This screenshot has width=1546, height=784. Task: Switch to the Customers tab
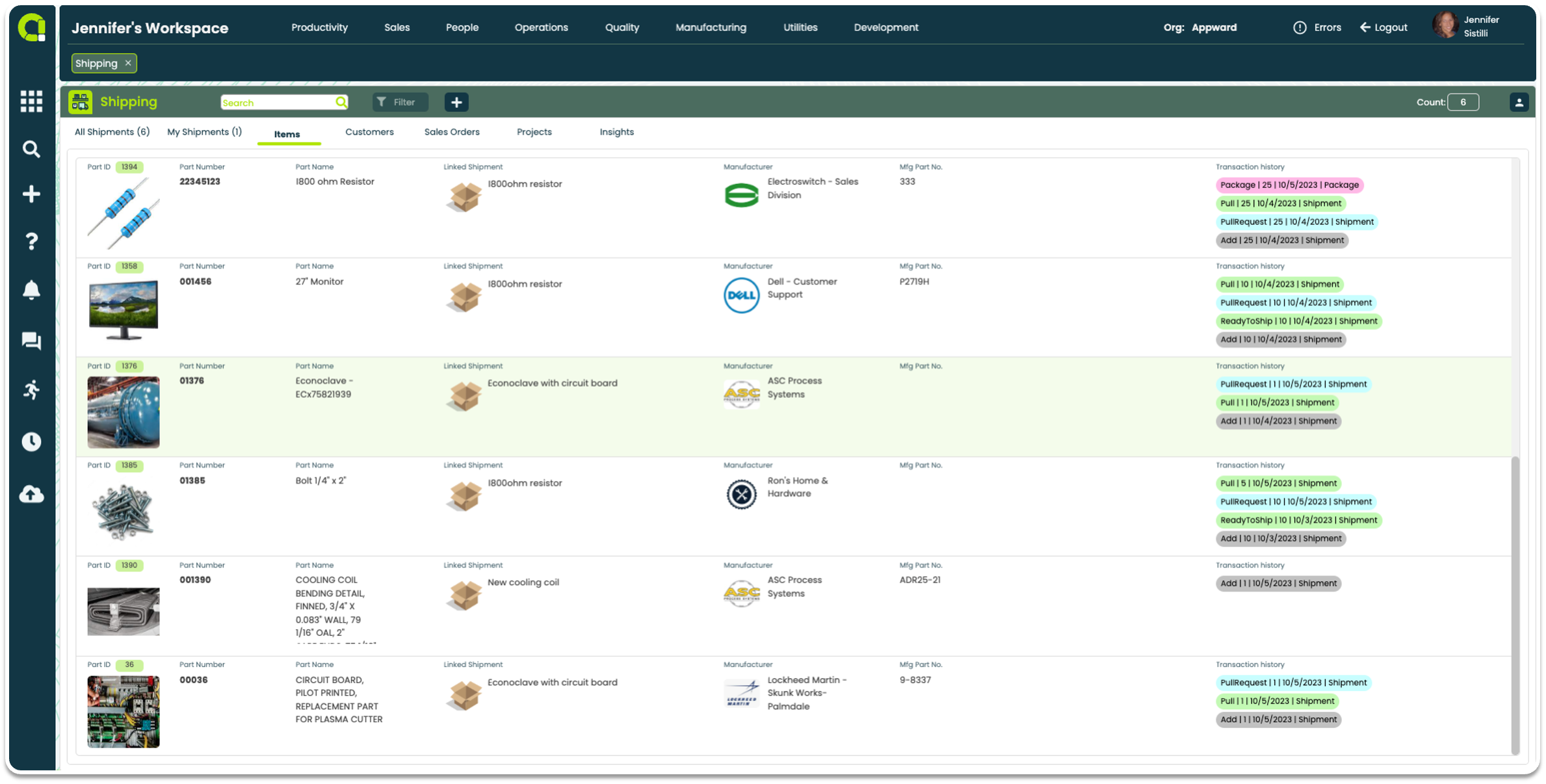click(369, 132)
